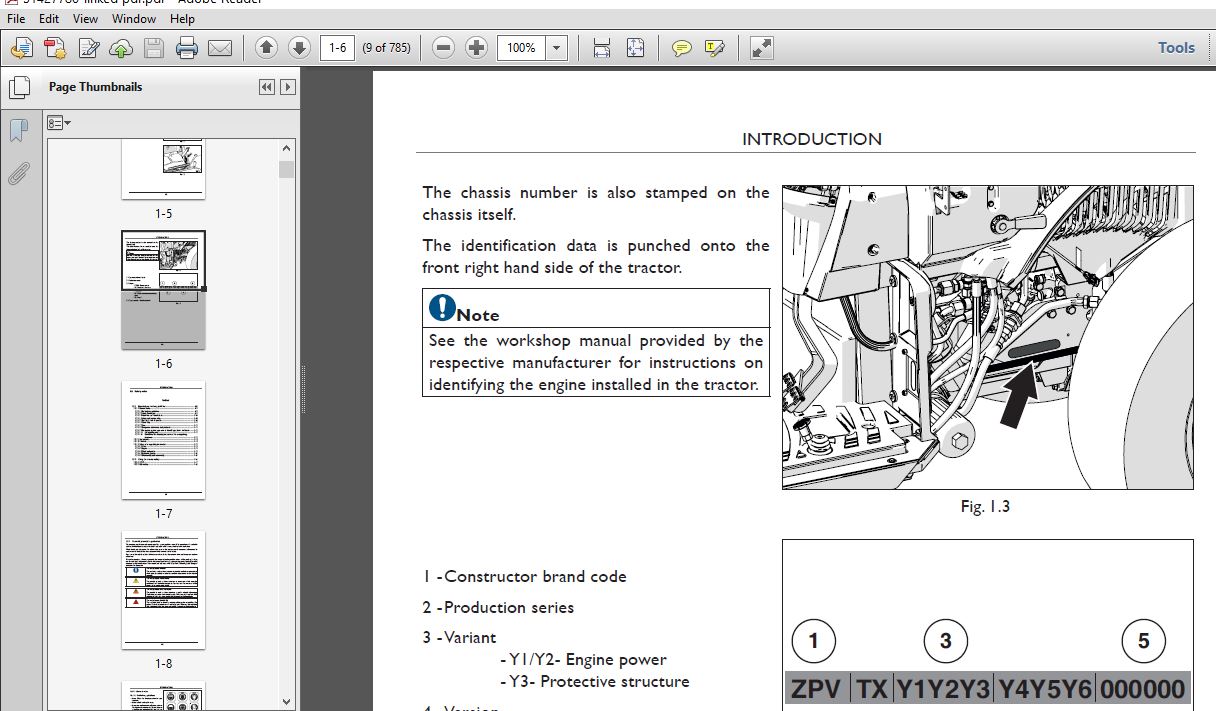Open the File menu
Viewport: 1216px width, 711px height.
pyautogui.click(x=16, y=18)
